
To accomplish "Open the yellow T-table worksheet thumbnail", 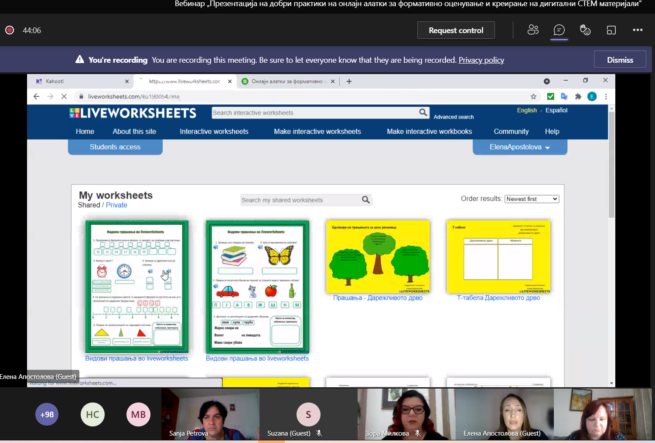I will [498, 257].
